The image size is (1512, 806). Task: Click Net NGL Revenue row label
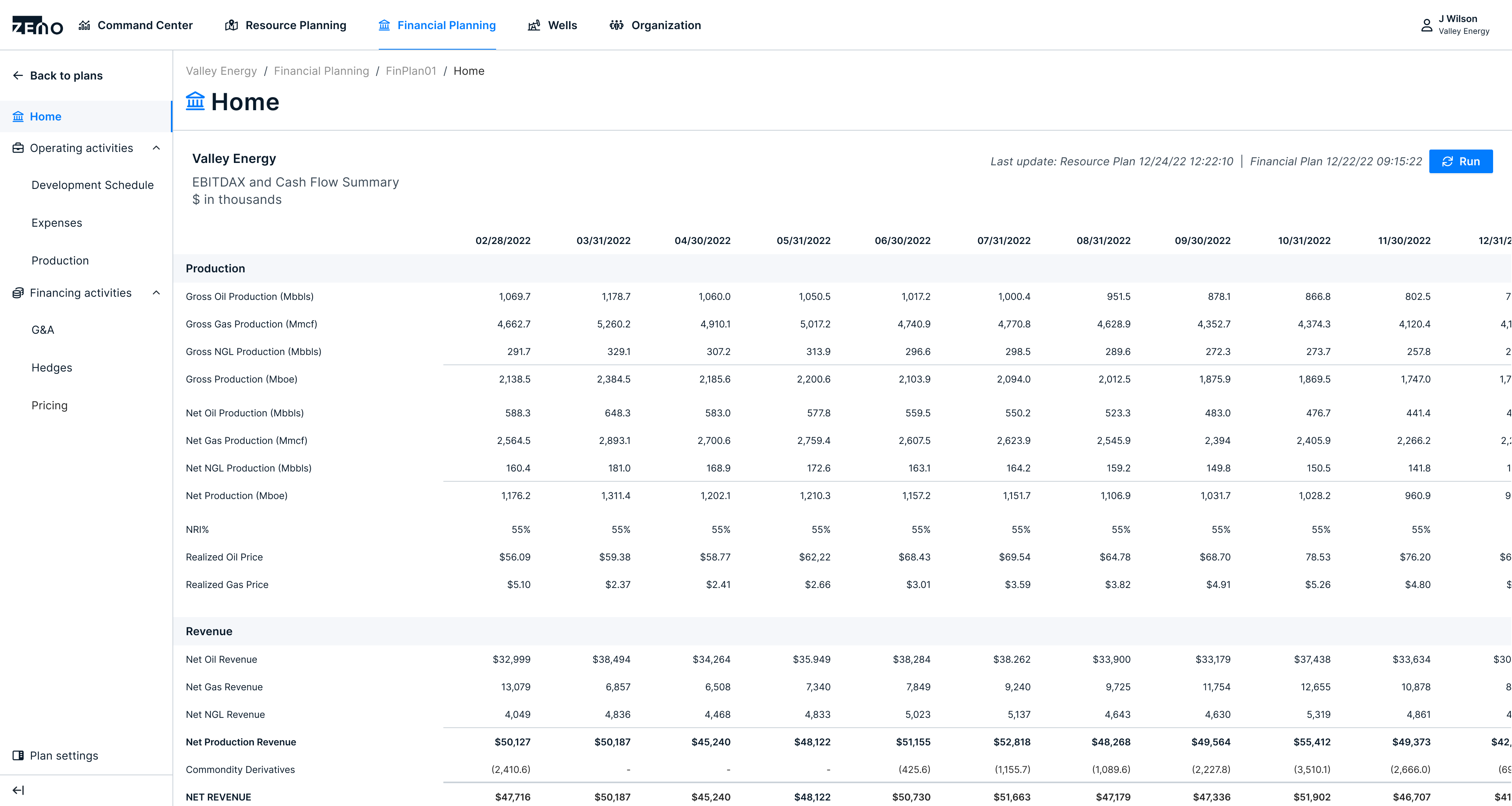click(225, 714)
